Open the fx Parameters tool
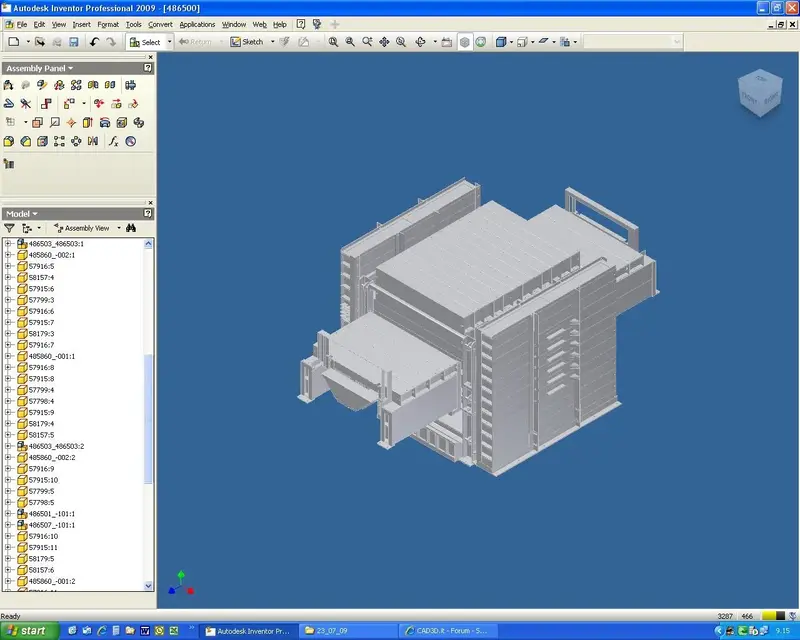 113,141
